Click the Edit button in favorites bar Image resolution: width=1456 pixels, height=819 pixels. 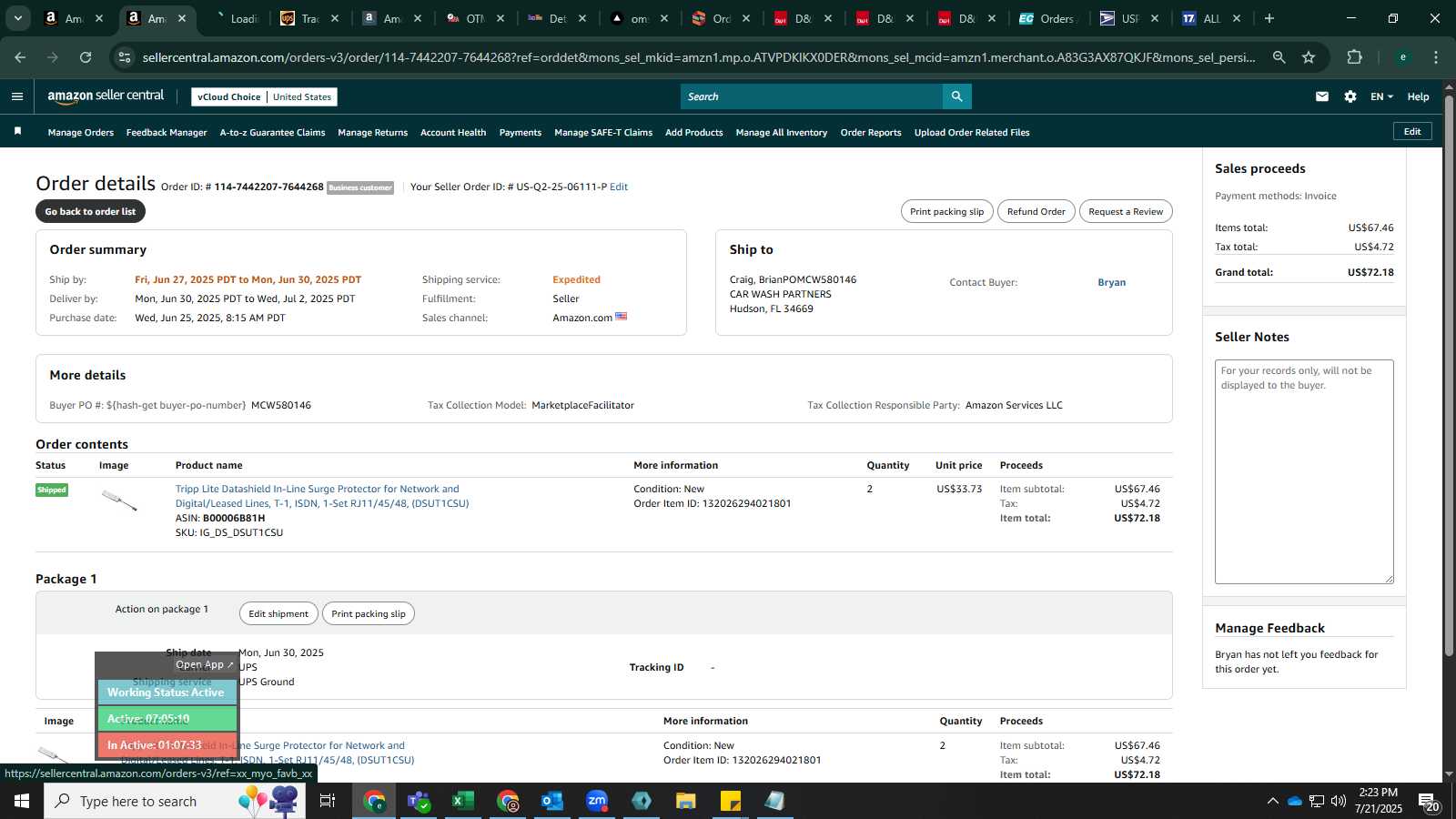point(1412,132)
